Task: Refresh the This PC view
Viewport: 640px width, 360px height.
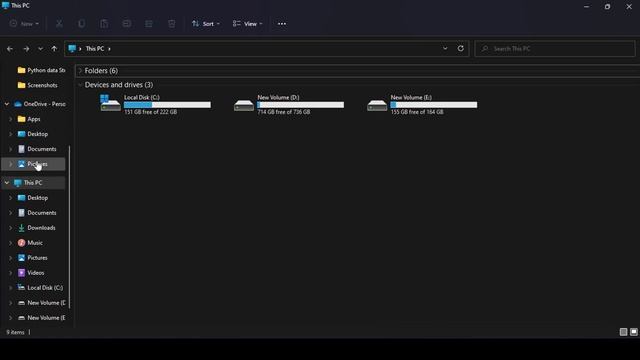Action: click(x=460, y=48)
